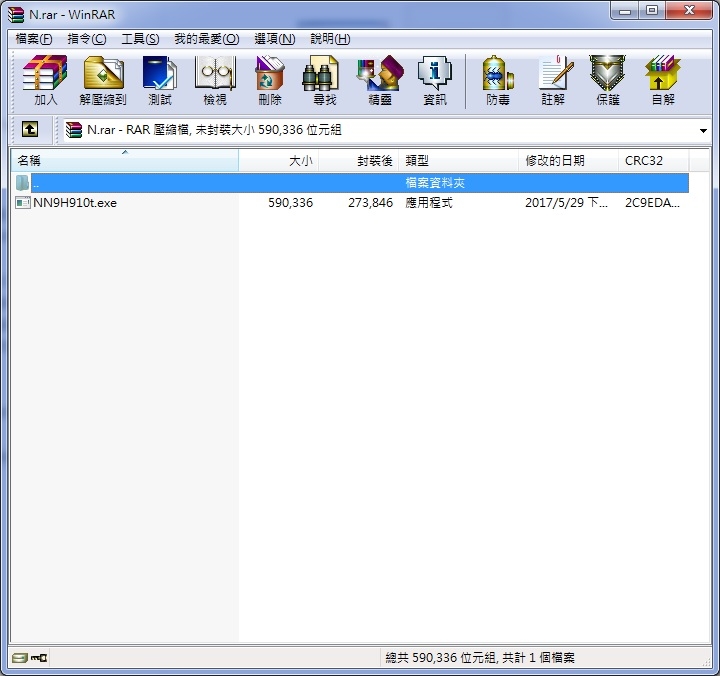Open the 我的最愛(O) menu
The height and width of the screenshot is (676, 720).
207,39
